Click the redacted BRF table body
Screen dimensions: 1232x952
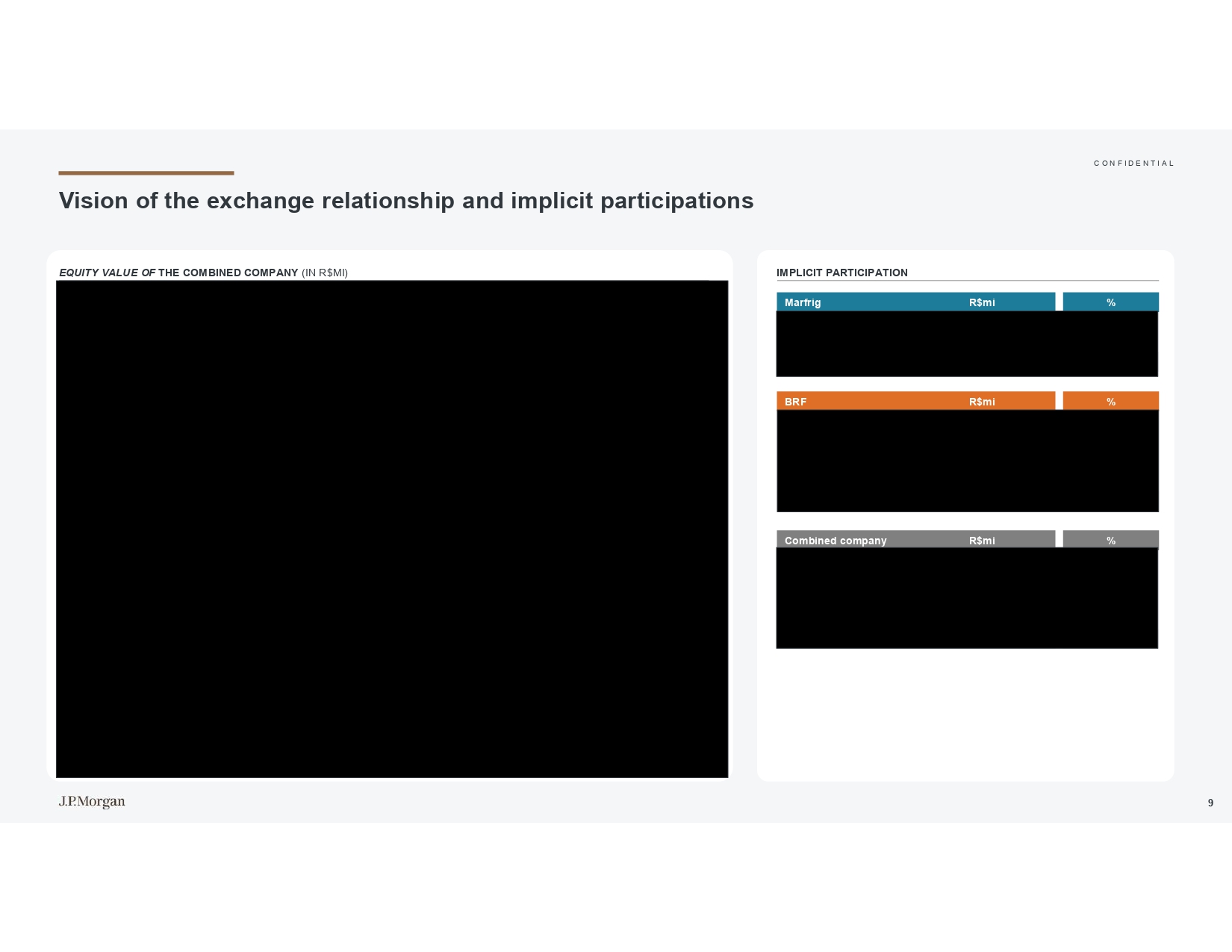point(968,461)
